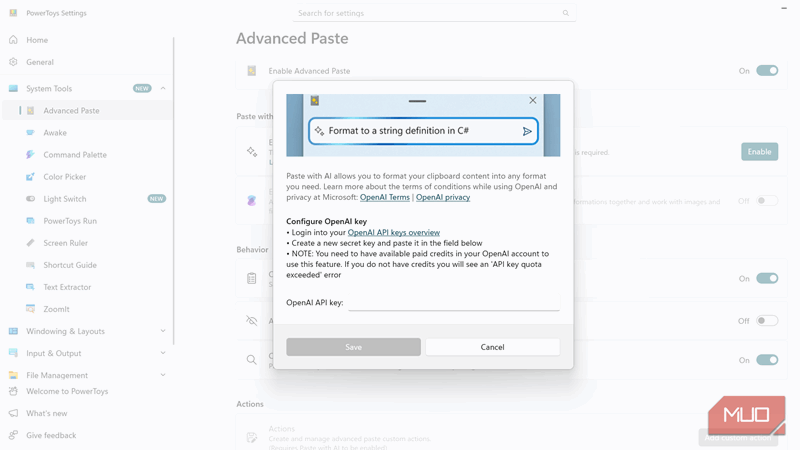
Task: Click the Input & Output icon
Action: [13, 353]
